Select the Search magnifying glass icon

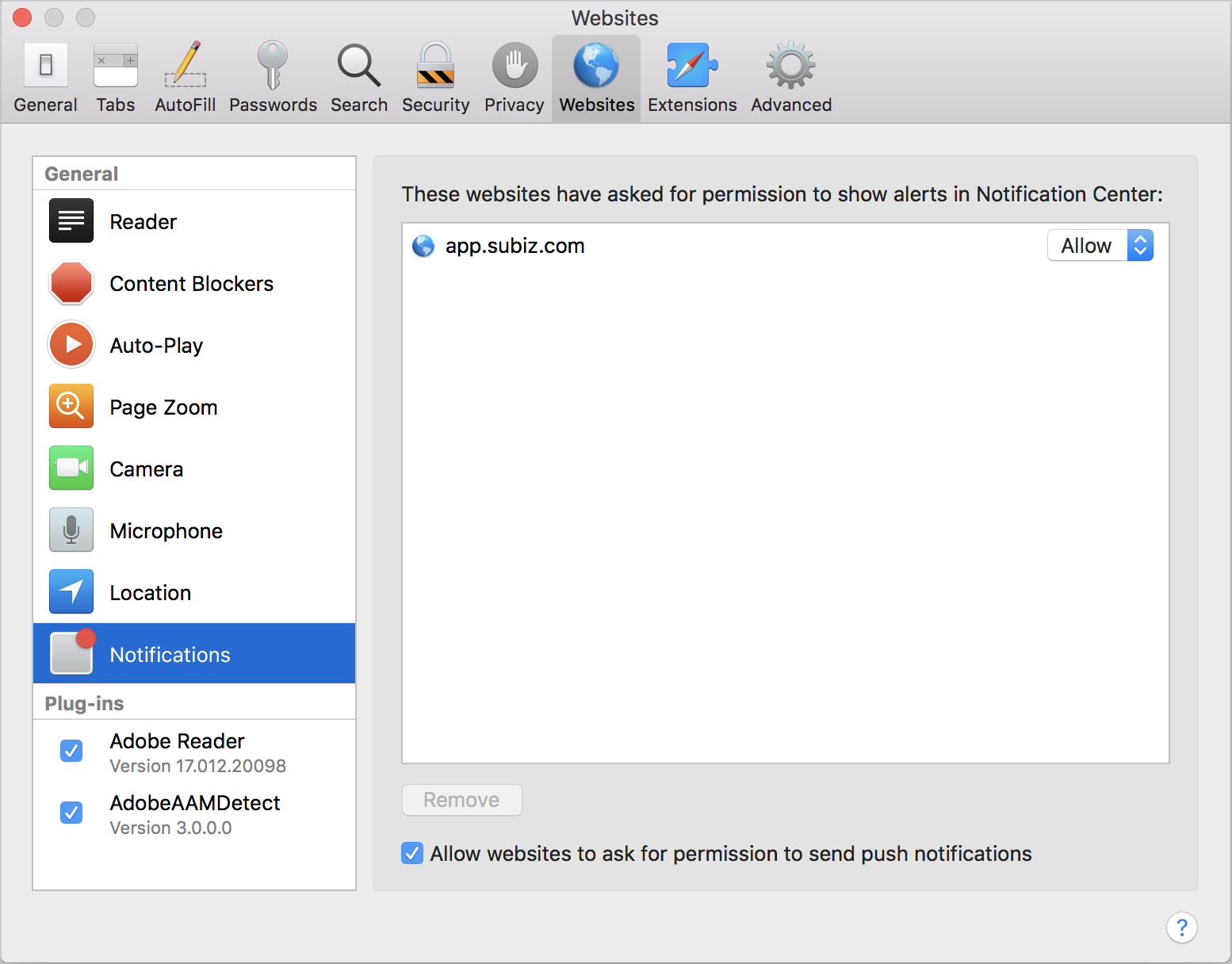pos(359,66)
